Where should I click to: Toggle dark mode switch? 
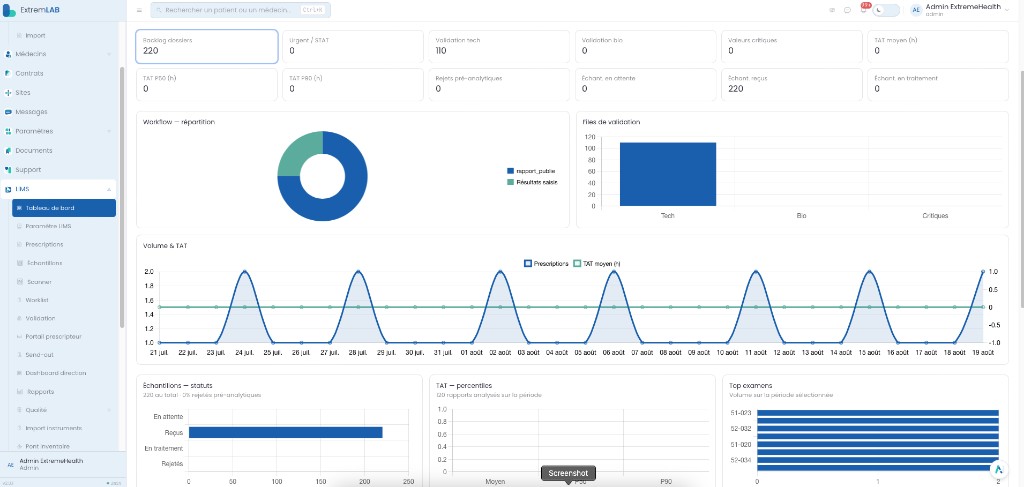click(886, 10)
